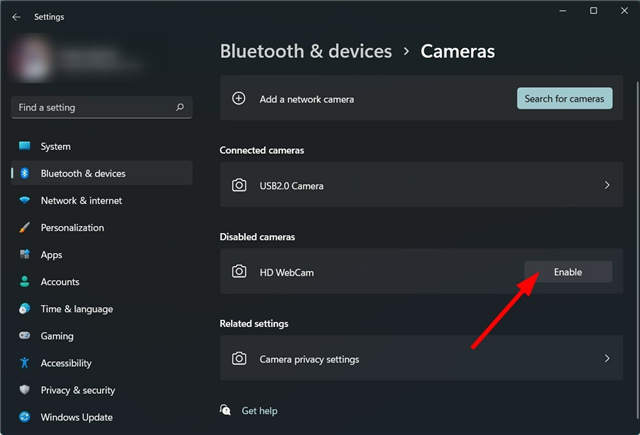Viewport: 640px width, 435px height.
Task: Click the plus icon for Add network camera
Action: pyautogui.click(x=239, y=99)
